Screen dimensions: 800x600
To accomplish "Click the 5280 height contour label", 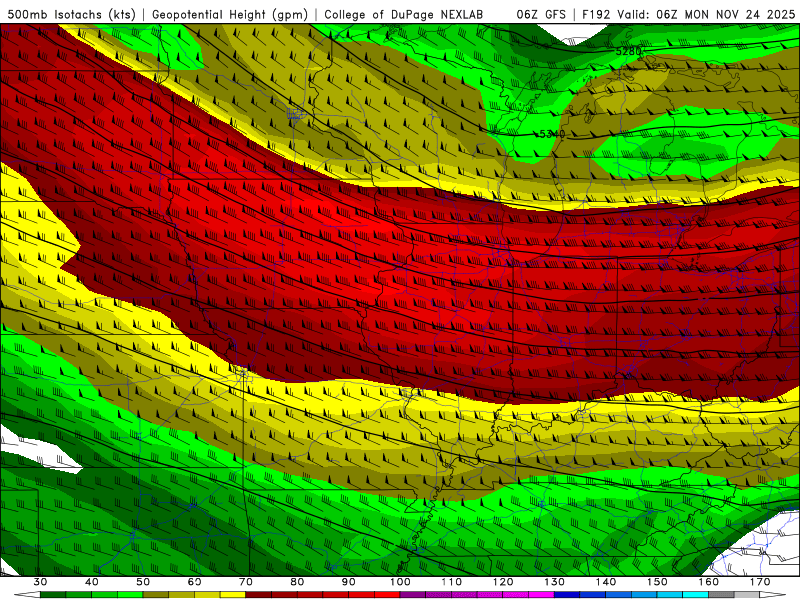I will coord(628,51).
